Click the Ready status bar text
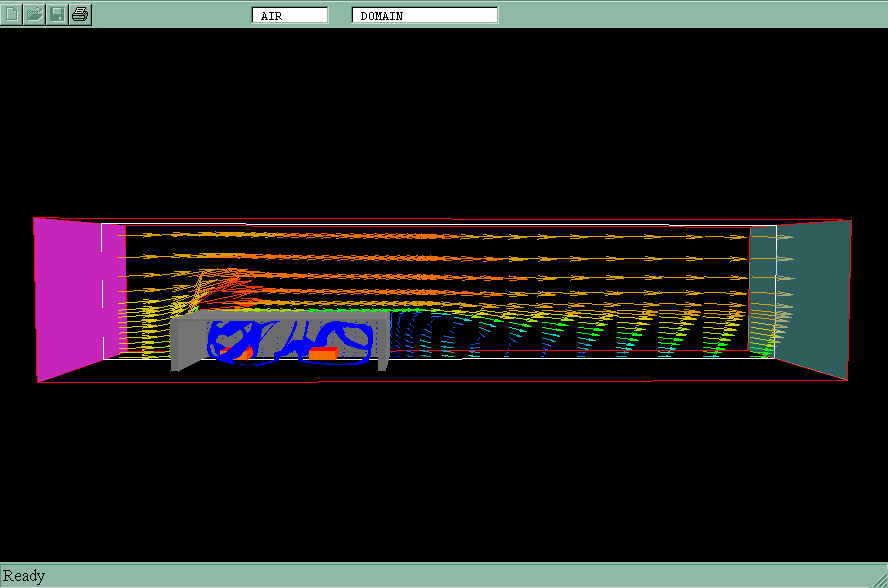 24,576
